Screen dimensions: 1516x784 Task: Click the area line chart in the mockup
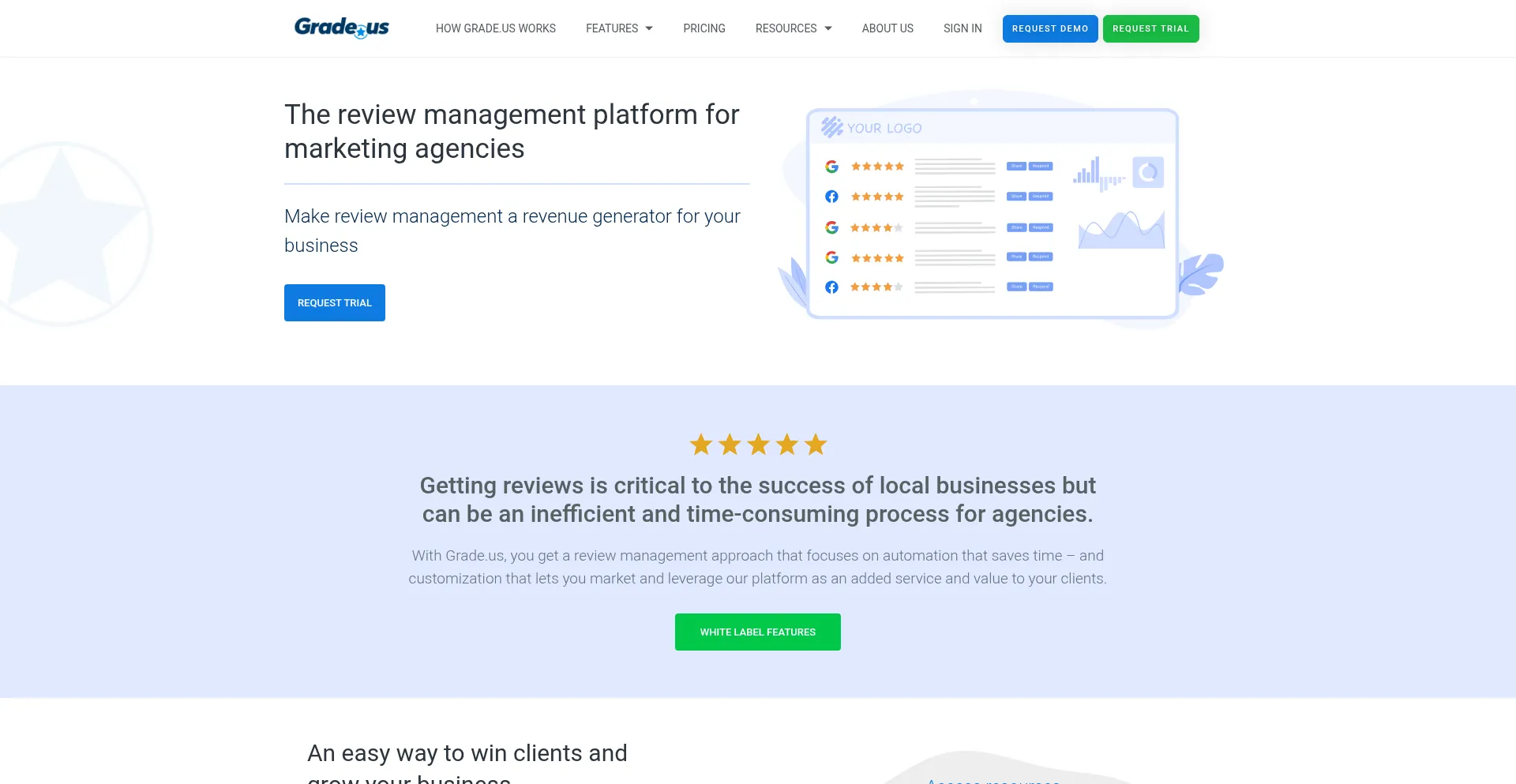tap(1121, 229)
